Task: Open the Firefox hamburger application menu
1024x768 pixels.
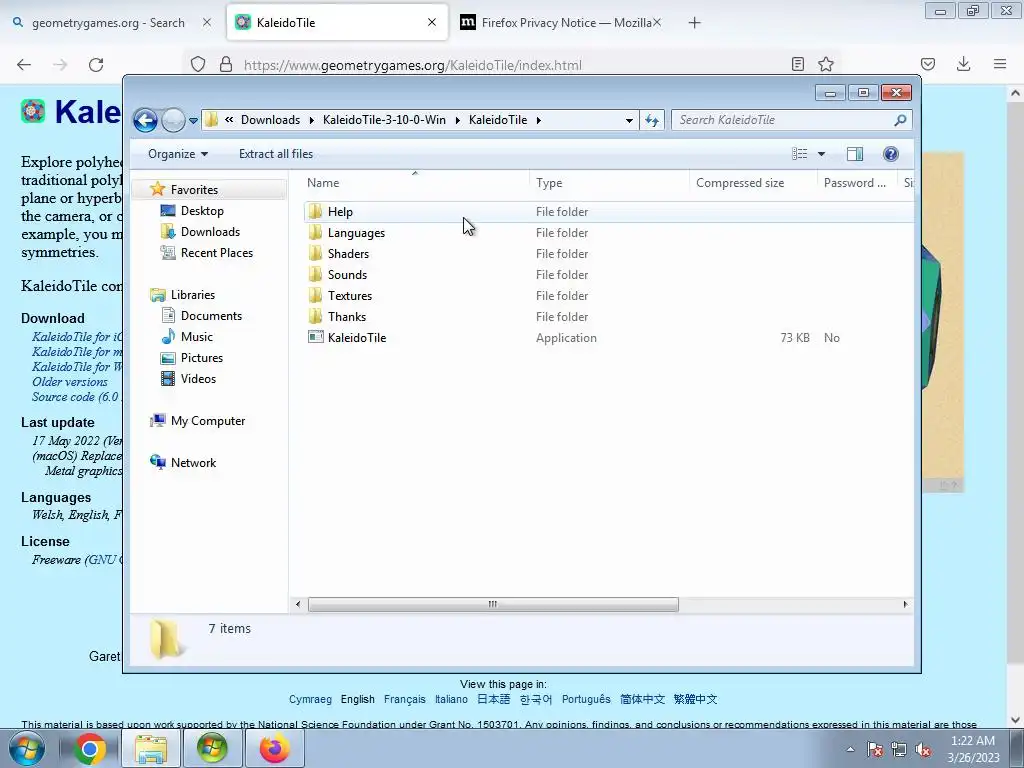Action: 1000,64
